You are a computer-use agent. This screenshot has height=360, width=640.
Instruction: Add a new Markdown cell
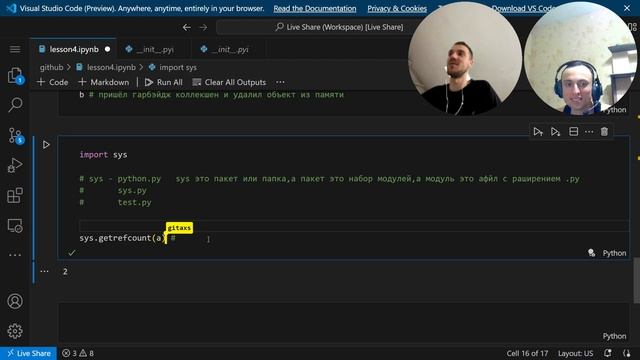[x=104, y=82]
